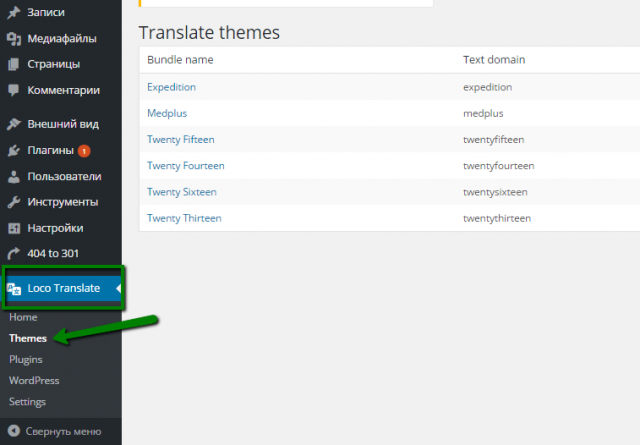Open the Expedition theme bundle link
640x445 pixels.
[x=171, y=87]
